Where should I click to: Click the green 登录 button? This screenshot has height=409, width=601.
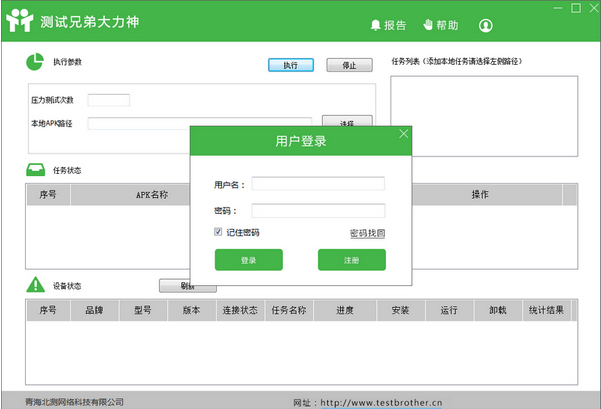248,260
